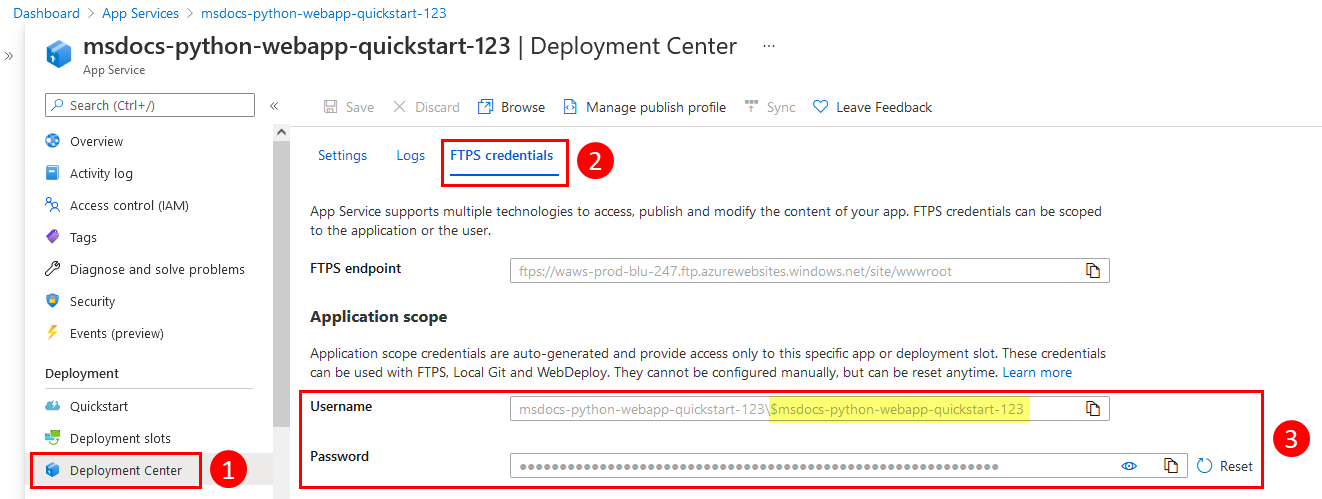Screen dimensions: 1322x499
Task: Click the Browse external-link icon
Action: (486, 107)
